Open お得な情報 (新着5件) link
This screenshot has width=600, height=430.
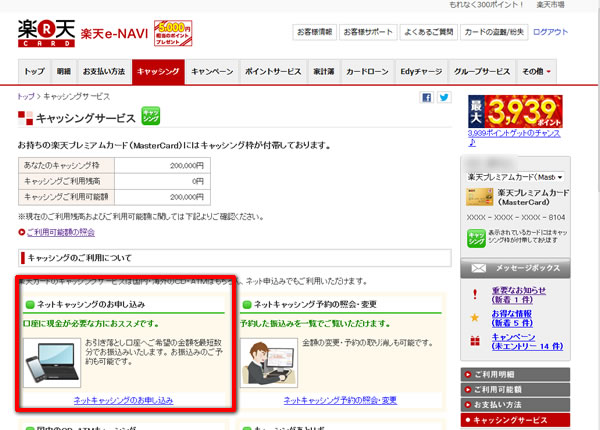(x=512, y=318)
